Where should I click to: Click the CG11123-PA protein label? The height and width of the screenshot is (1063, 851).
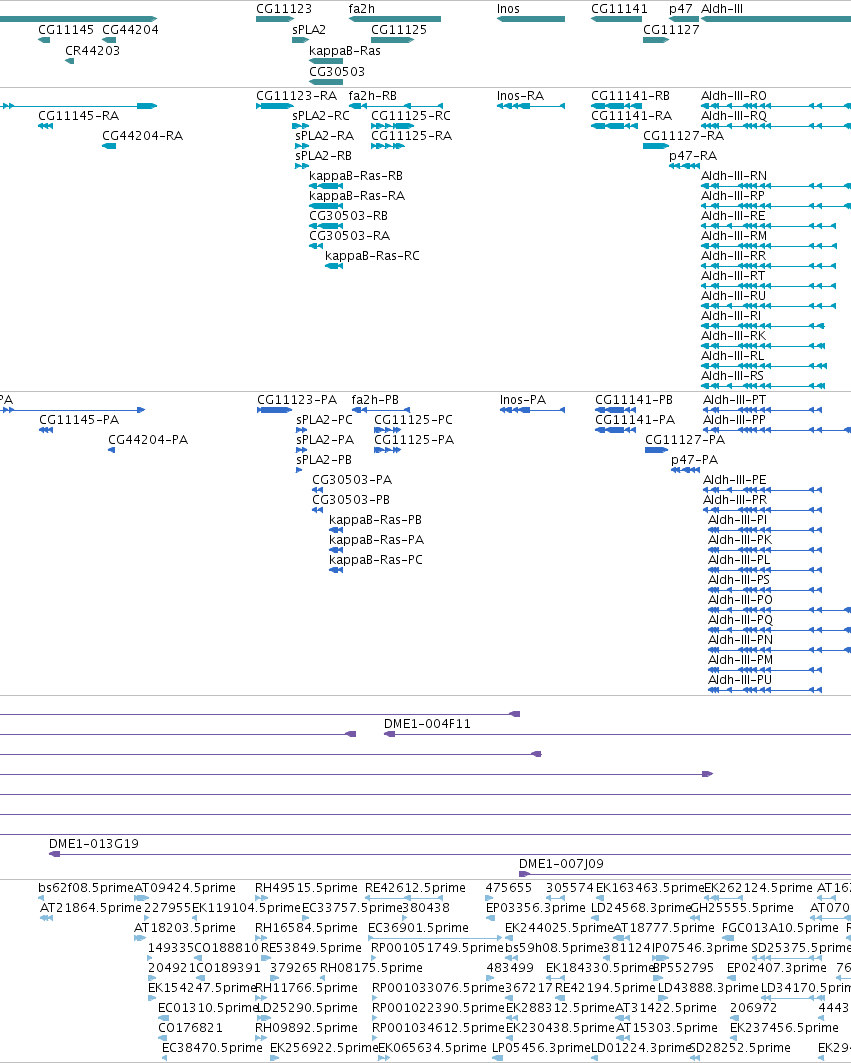(297, 400)
